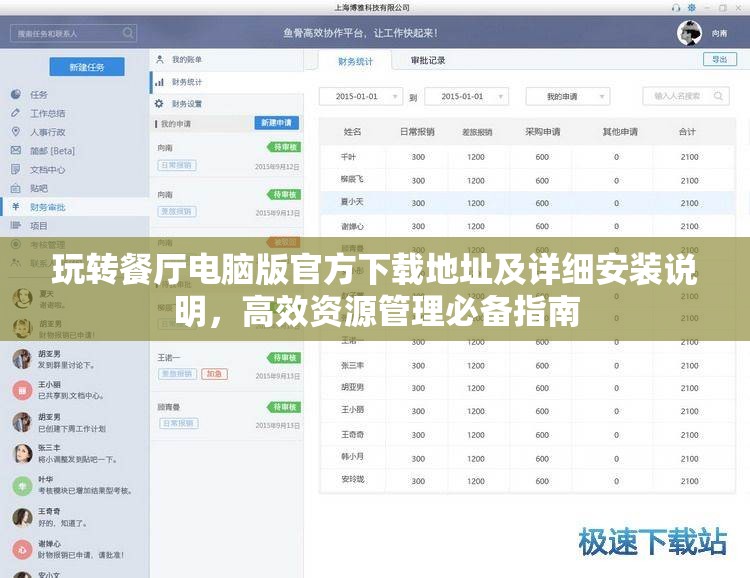Click the 项目 list icon in sidebar
This screenshot has height=578, width=750.
(x=16, y=225)
